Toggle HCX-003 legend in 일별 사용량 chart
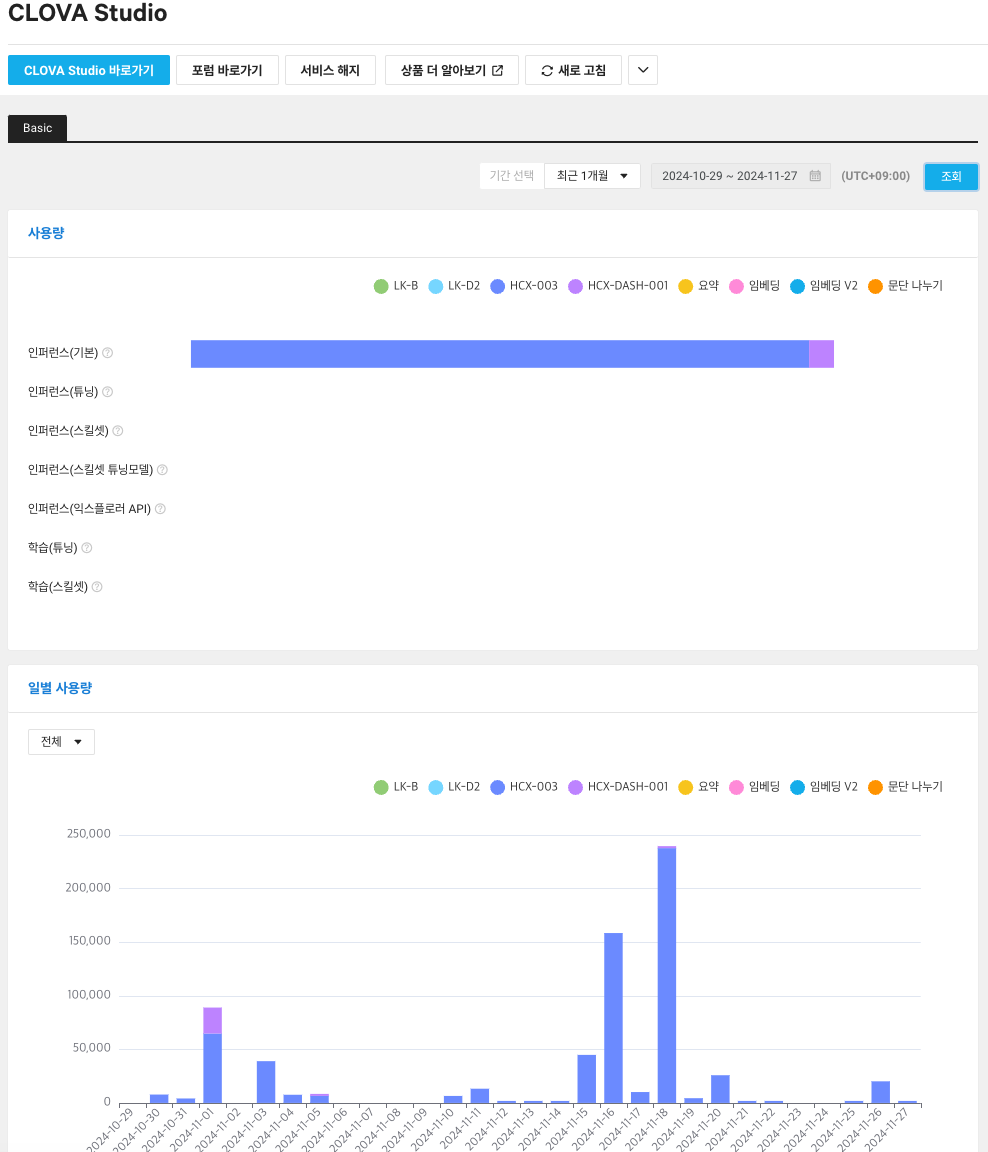Viewport: 988px width, 1152px height. coord(524,787)
